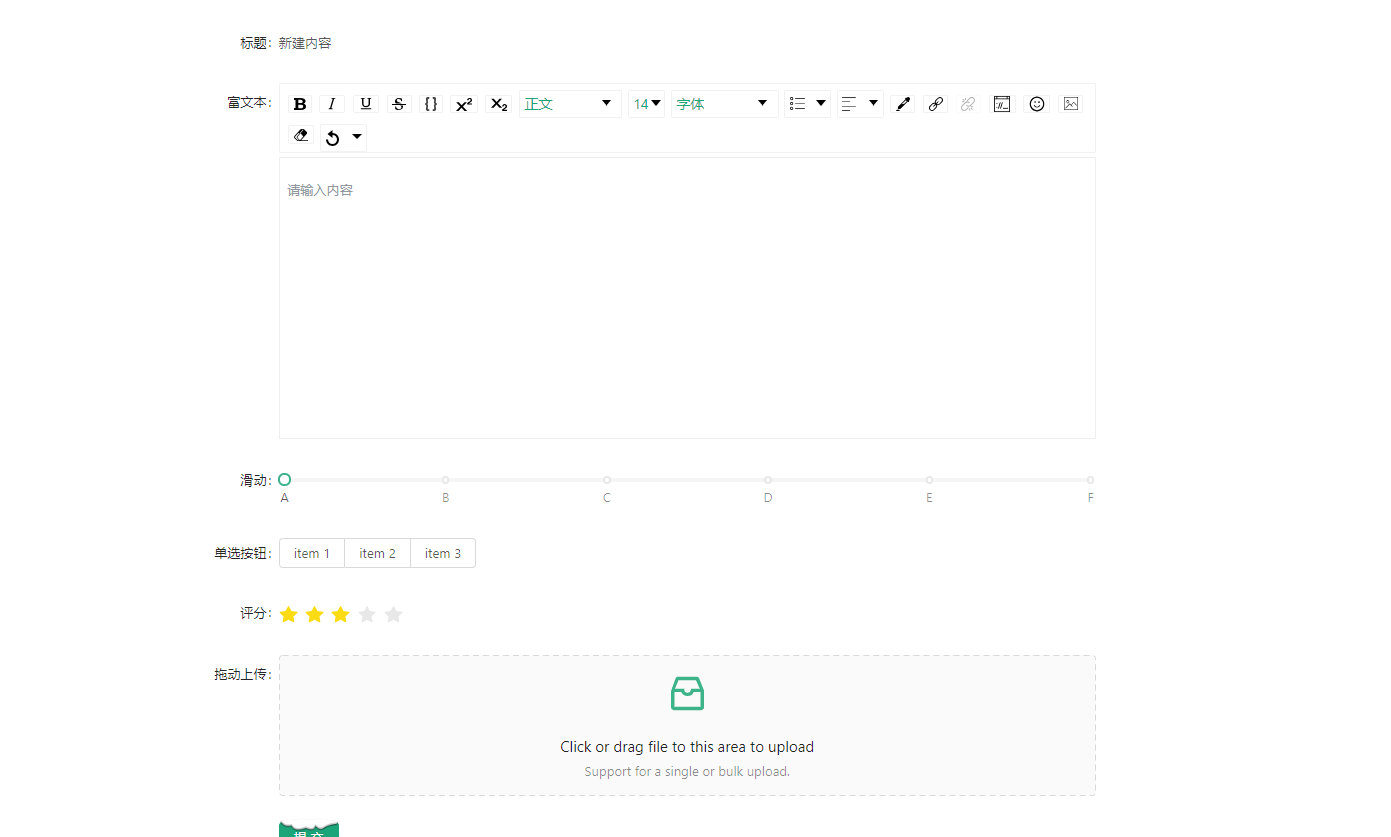Insert a hyperlink with the link icon
Viewport: 1391px width, 837px height.
935,104
